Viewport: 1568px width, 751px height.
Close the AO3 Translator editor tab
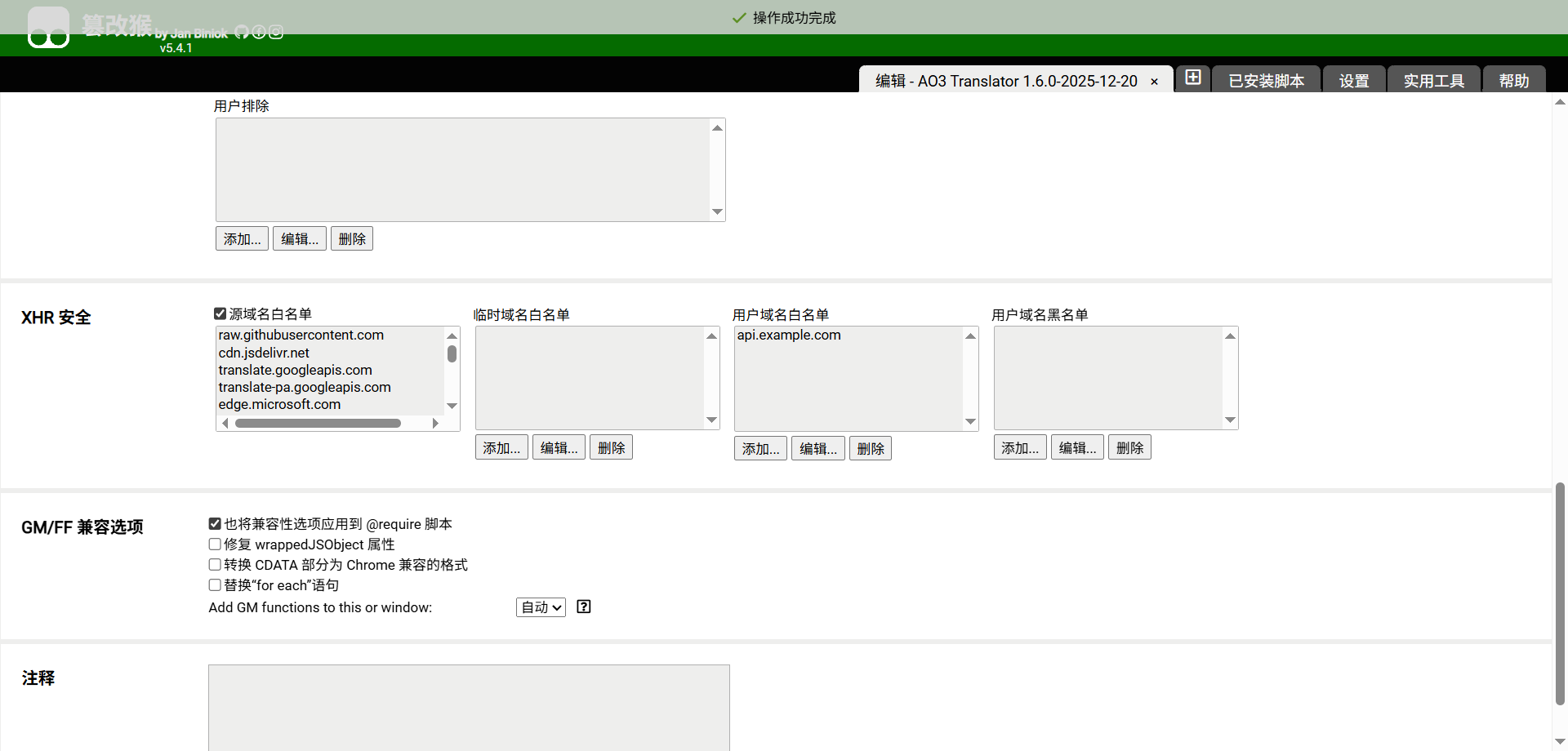(x=1154, y=82)
